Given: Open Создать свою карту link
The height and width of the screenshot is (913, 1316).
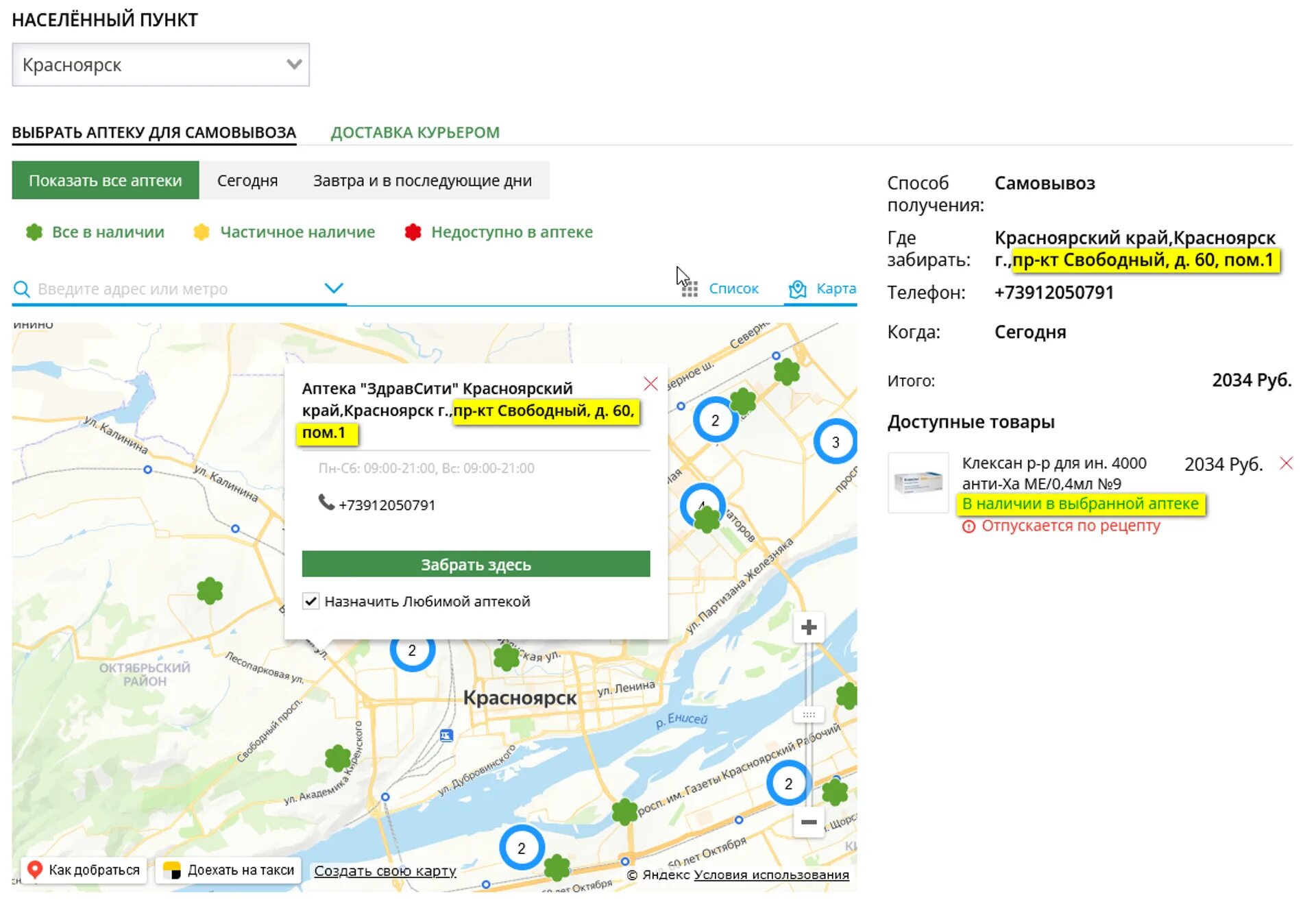Looking at the screenshot, I should (x=385, y=871).
